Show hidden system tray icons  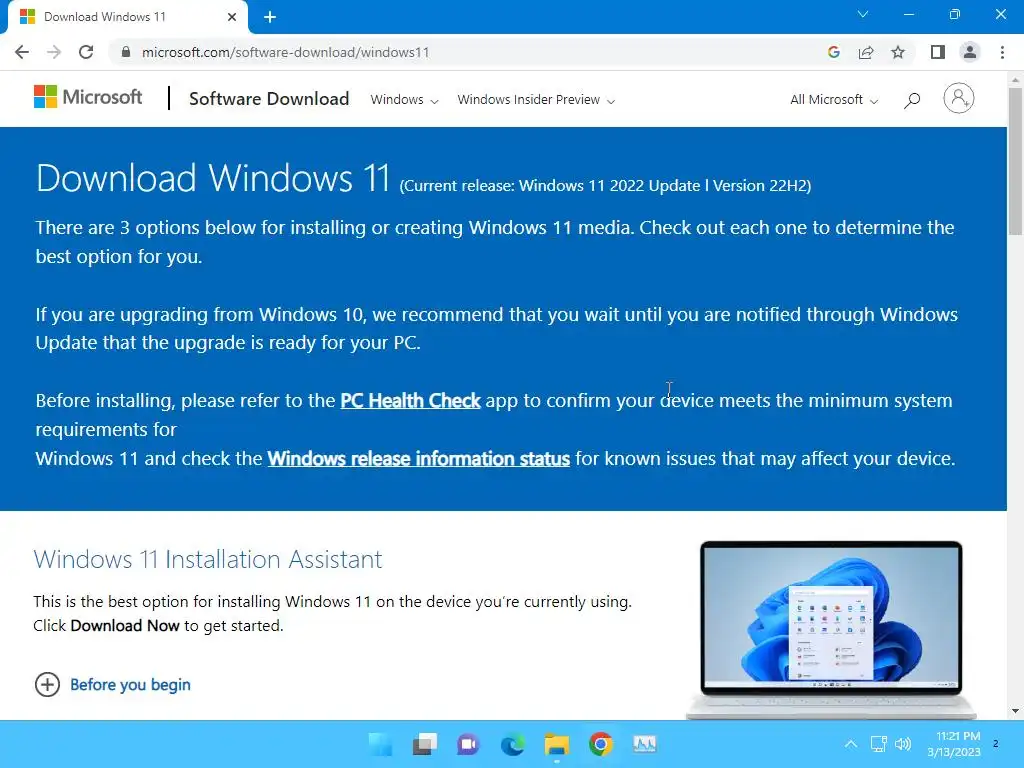click(851, 744)
